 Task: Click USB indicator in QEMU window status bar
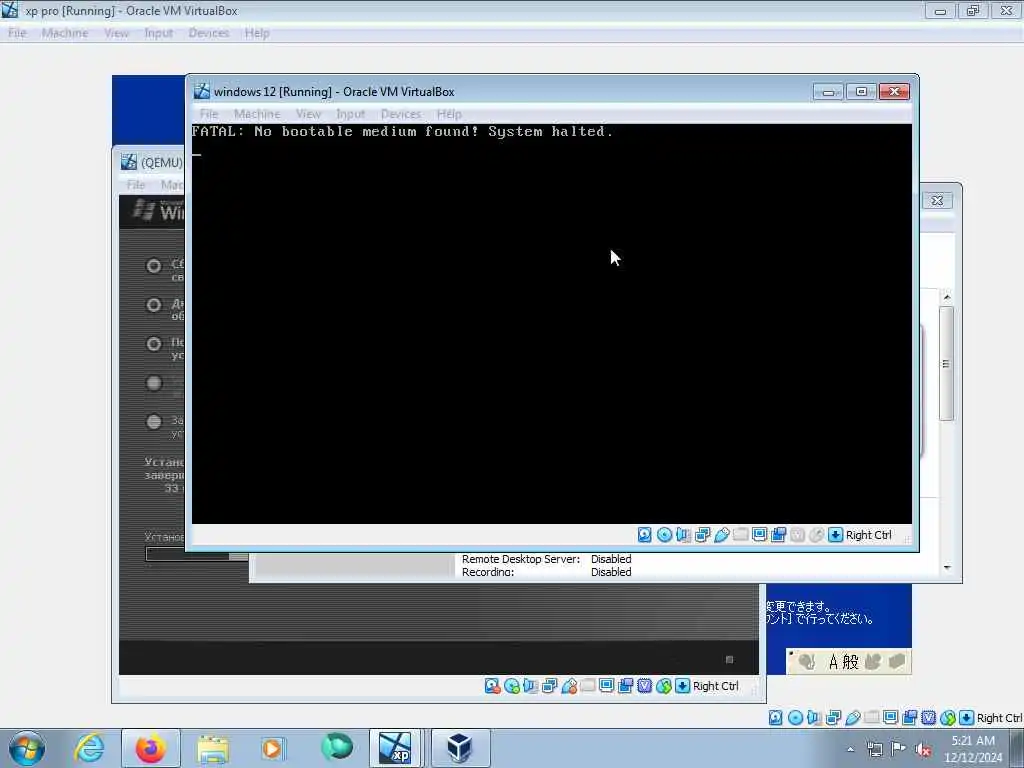click(x=569, y=686)
